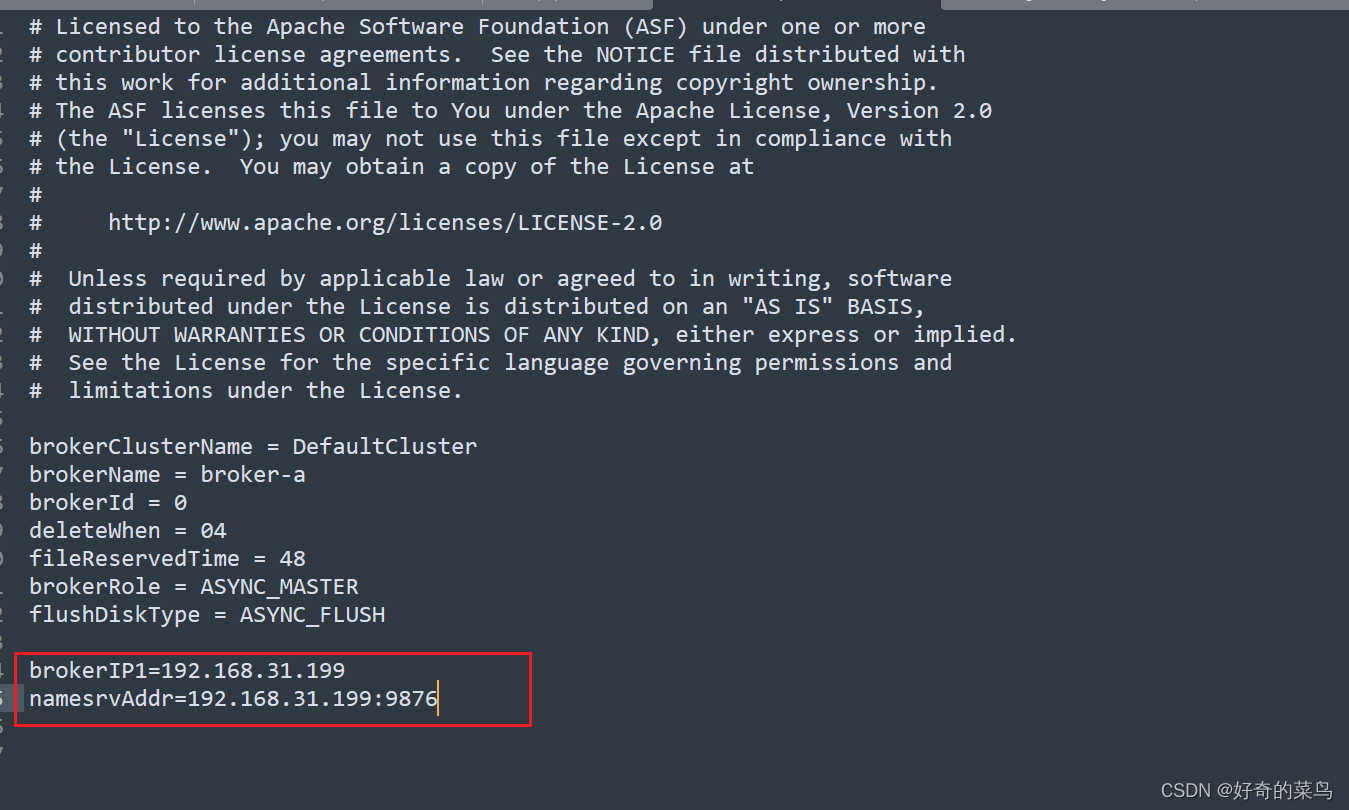The image size is (1349, 810).
Task: Click the WITHOUT WARRANTIES OR CONDITIONS comment line
Action: pos(523,334)
